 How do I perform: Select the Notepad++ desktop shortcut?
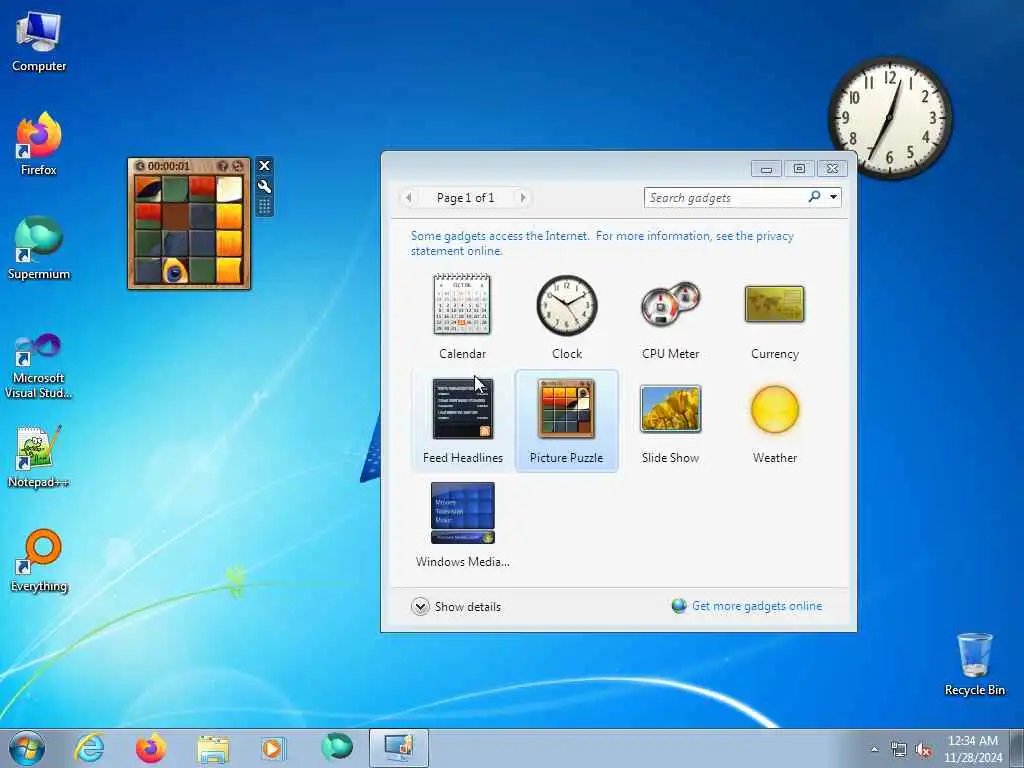pyautogui.click(x=39, y=456)
